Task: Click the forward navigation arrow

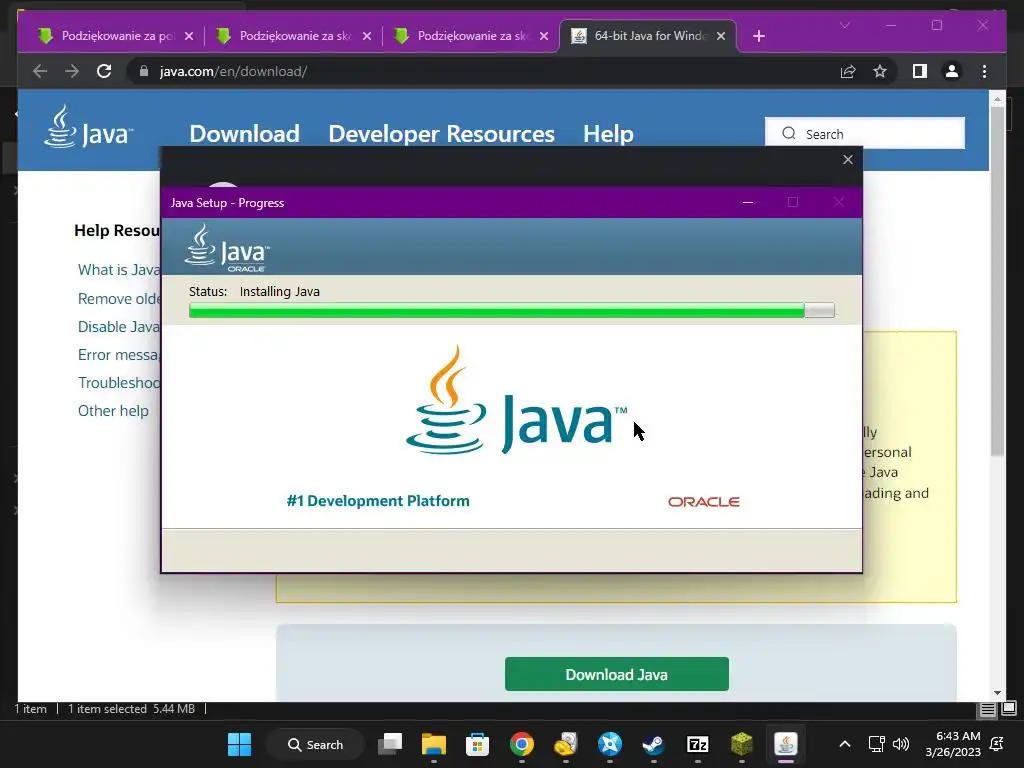Action: click(x=72, y=71)
